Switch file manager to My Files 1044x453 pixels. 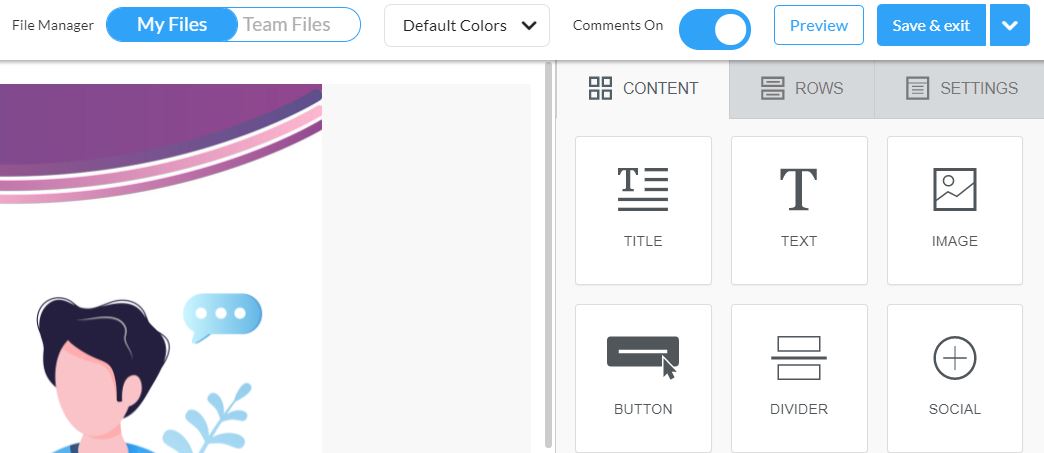172,25
